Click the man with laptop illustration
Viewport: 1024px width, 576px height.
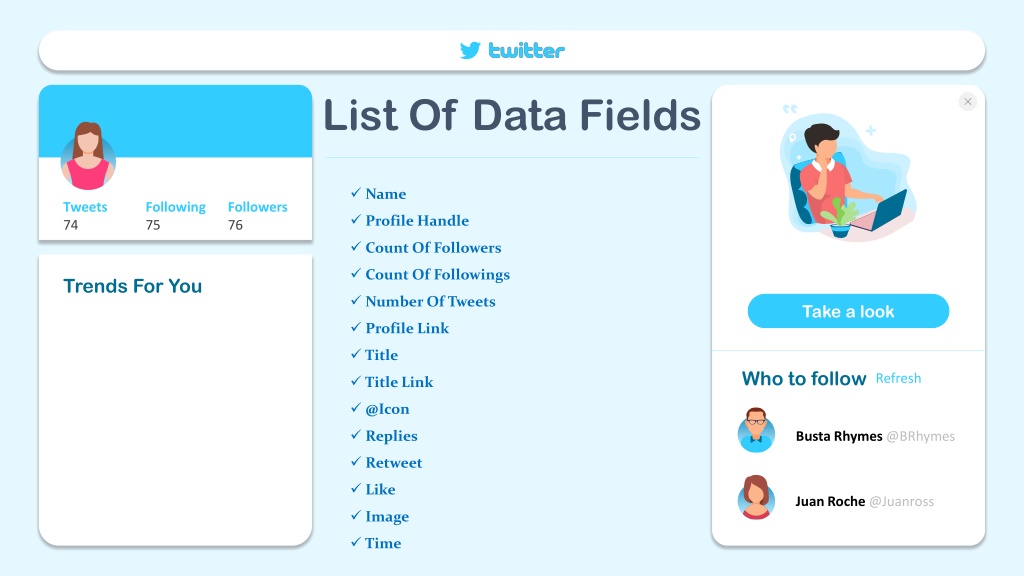click(847, 172)
